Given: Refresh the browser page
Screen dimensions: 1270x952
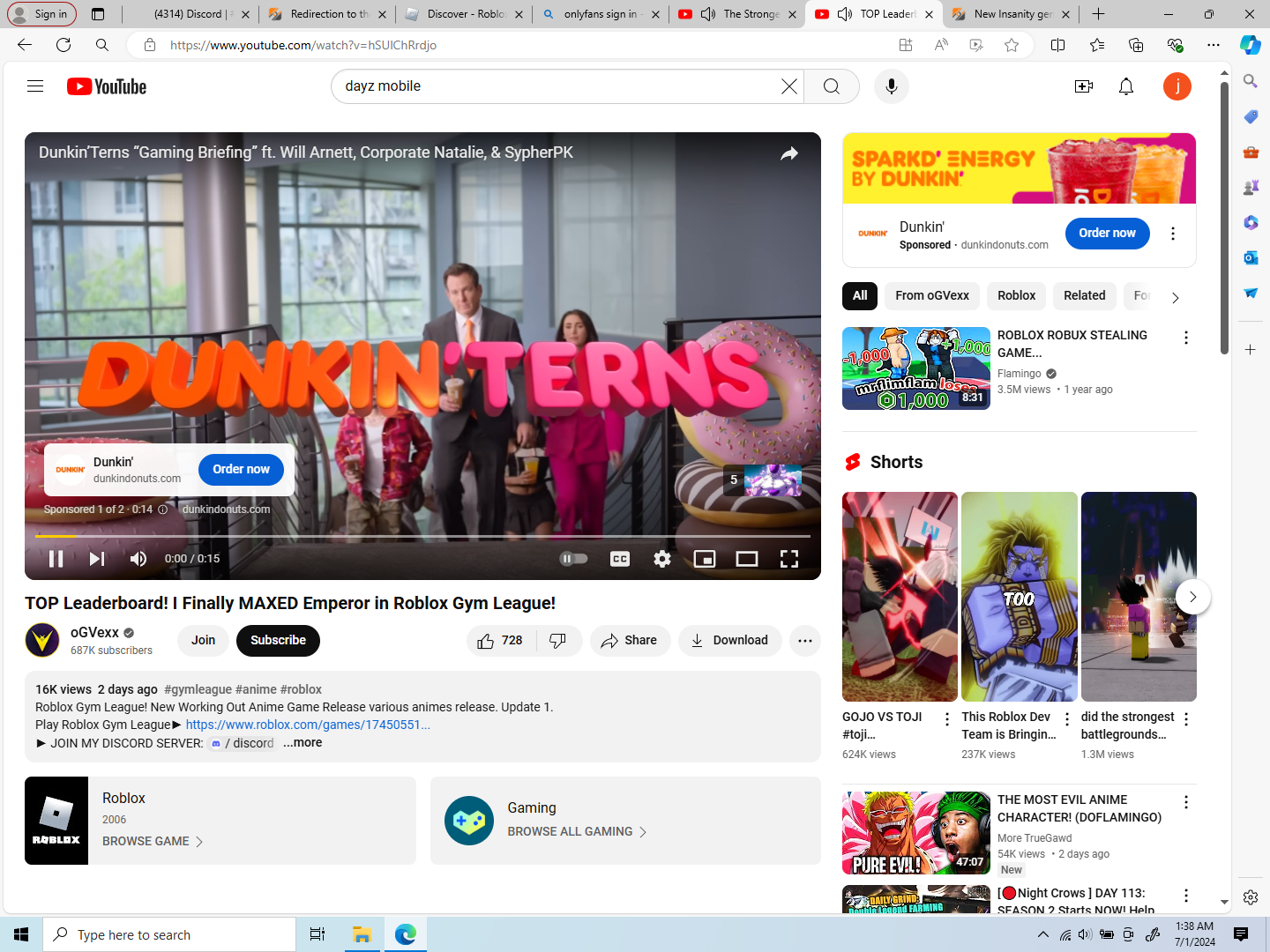Looking at the screenshot, I should 63,45.
